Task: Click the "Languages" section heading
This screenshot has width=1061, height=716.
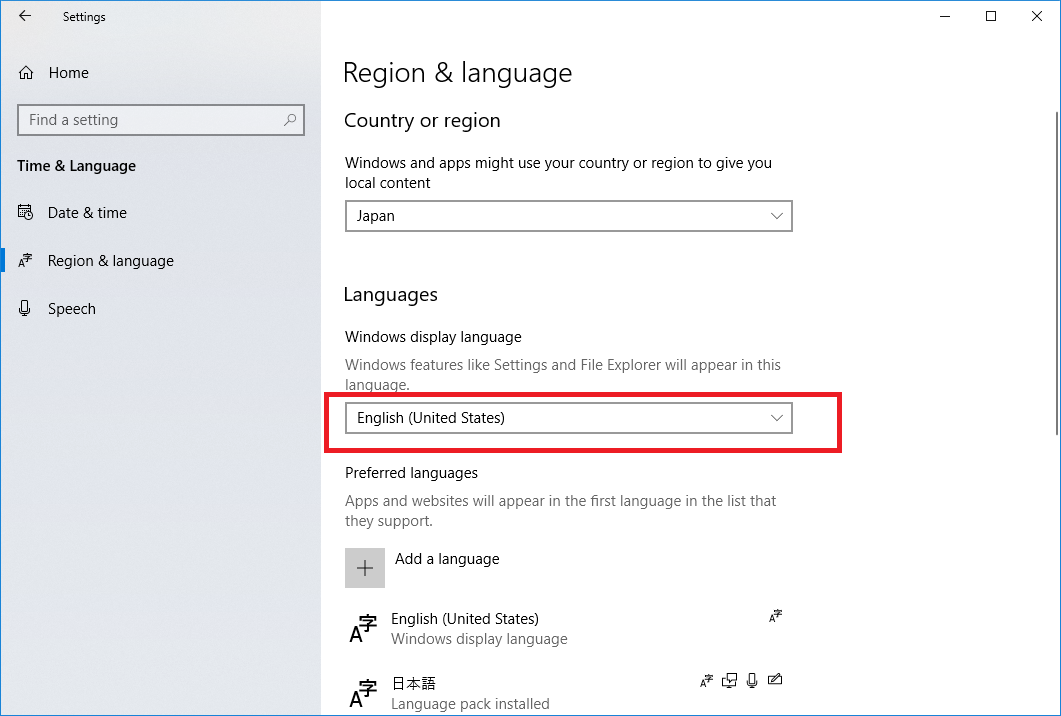Action: 390,294
